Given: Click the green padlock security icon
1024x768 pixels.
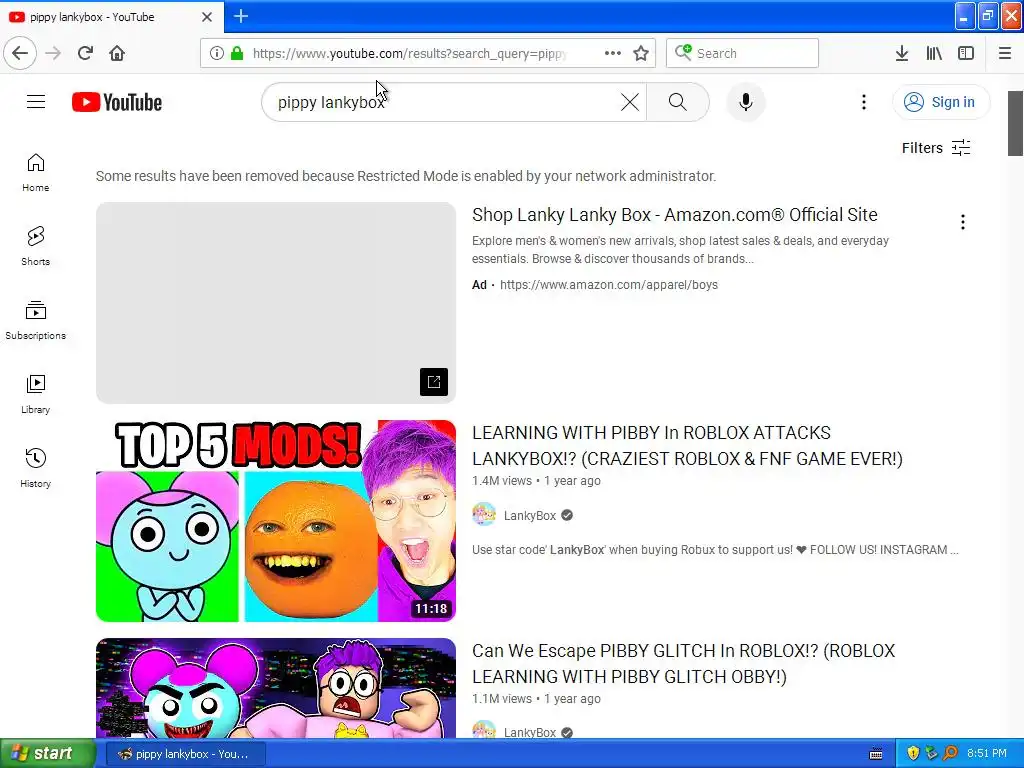Looking at the screenshot, I should click(237, 53).
